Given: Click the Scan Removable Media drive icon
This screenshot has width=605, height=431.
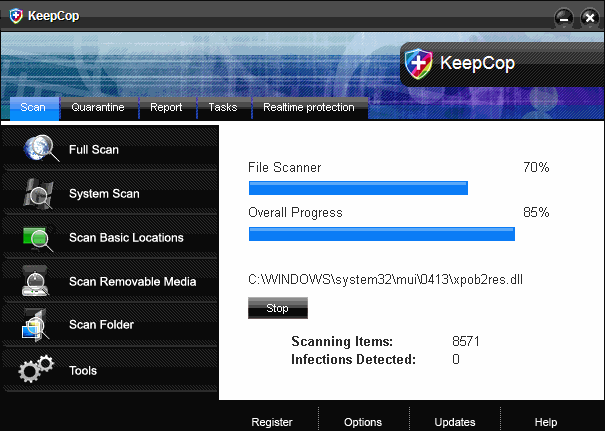Looking at the screenshot, I should [35, 281].
